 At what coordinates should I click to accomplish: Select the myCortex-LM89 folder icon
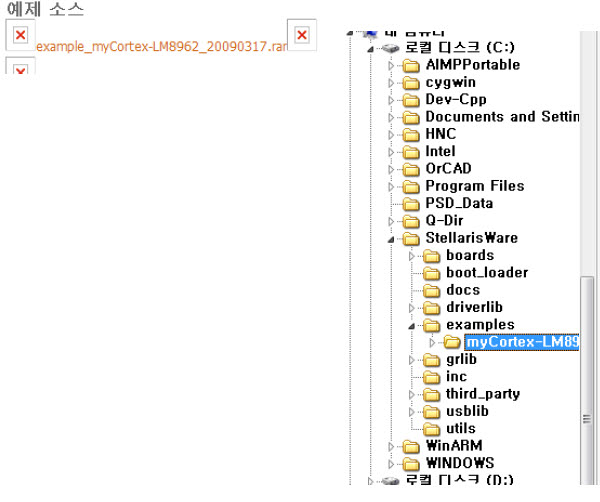(x=452, y=342)
